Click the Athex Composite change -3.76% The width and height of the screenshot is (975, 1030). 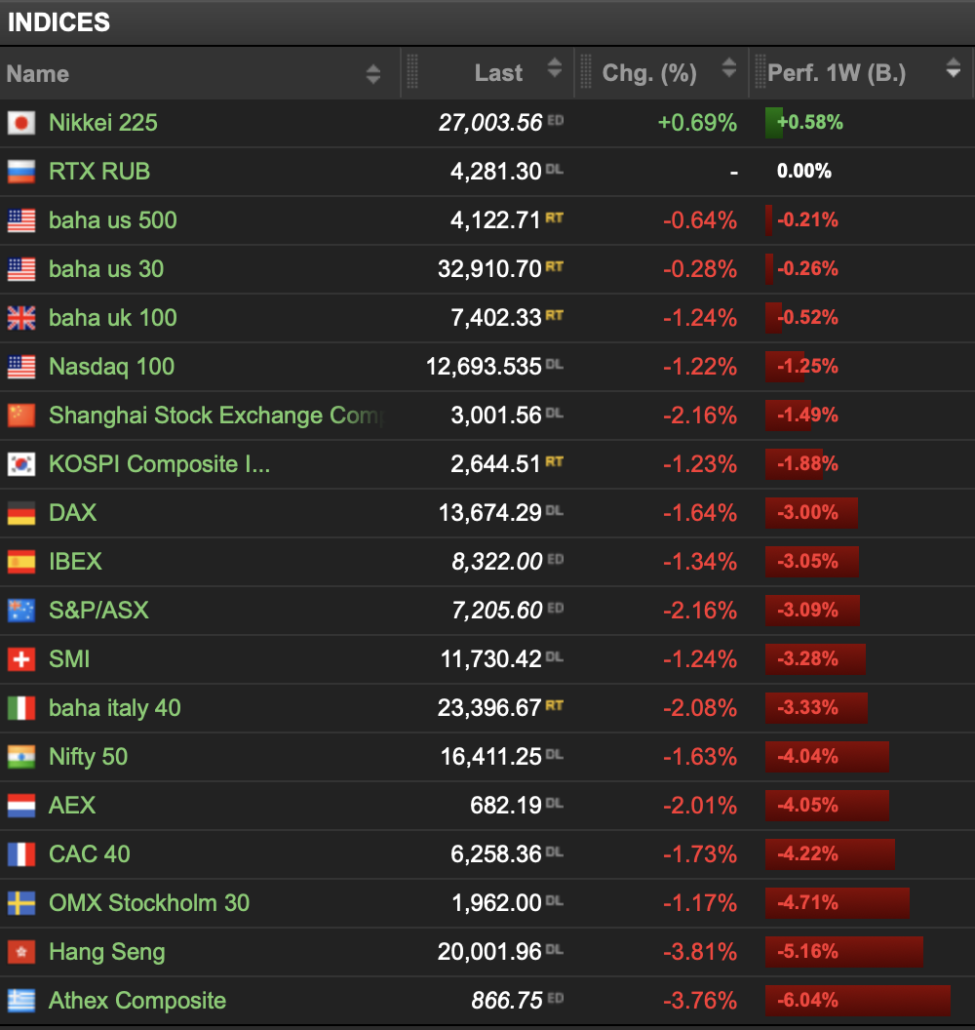click(700, 1000)
